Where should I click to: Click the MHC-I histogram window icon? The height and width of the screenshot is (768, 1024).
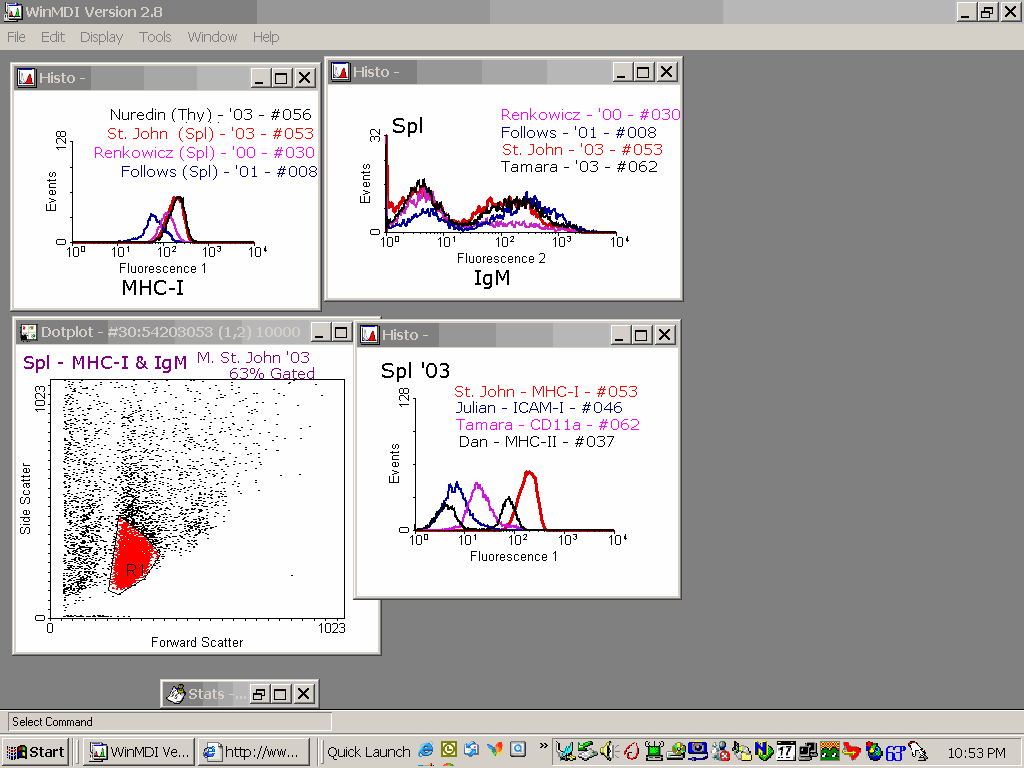coord(27,78)
